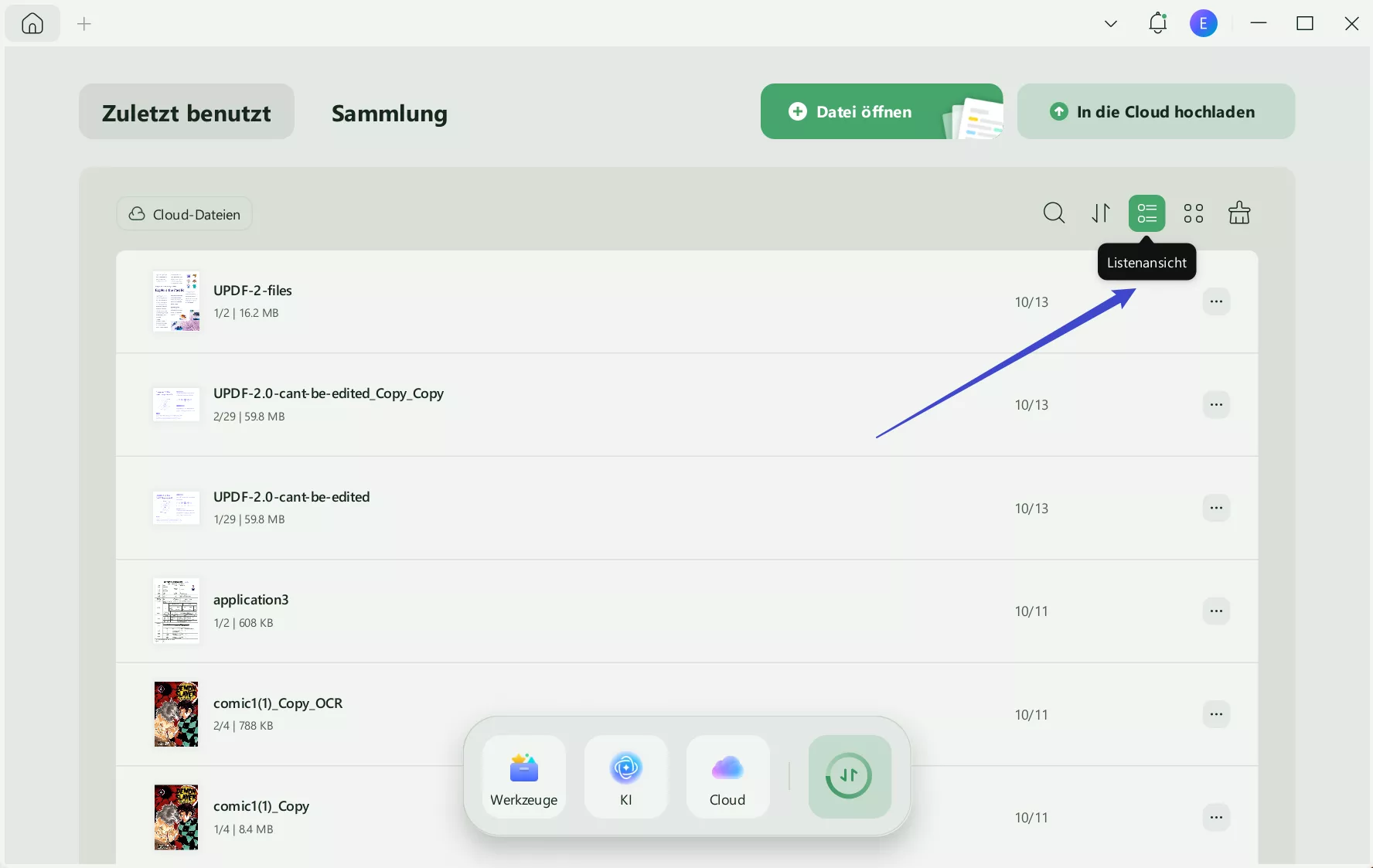Open Werkzeuge tools in floating dock
This screenshot has width=1373, height=868.
[x=524, y=777]
